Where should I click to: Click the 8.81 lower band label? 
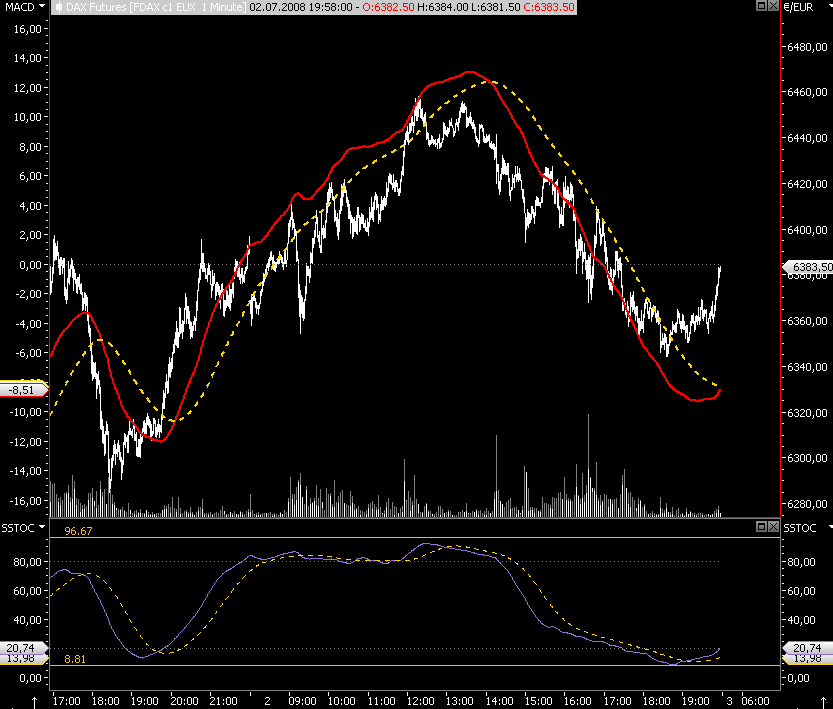75,659
